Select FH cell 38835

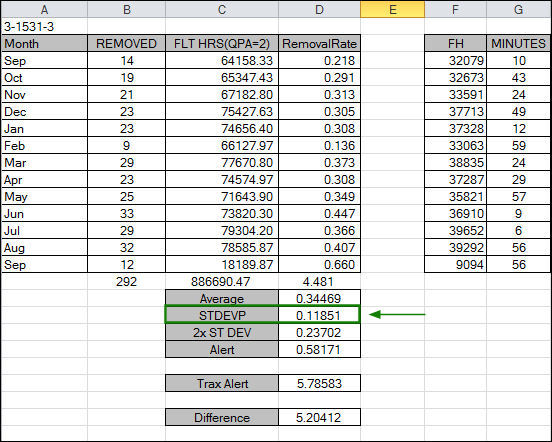[456, 163]
